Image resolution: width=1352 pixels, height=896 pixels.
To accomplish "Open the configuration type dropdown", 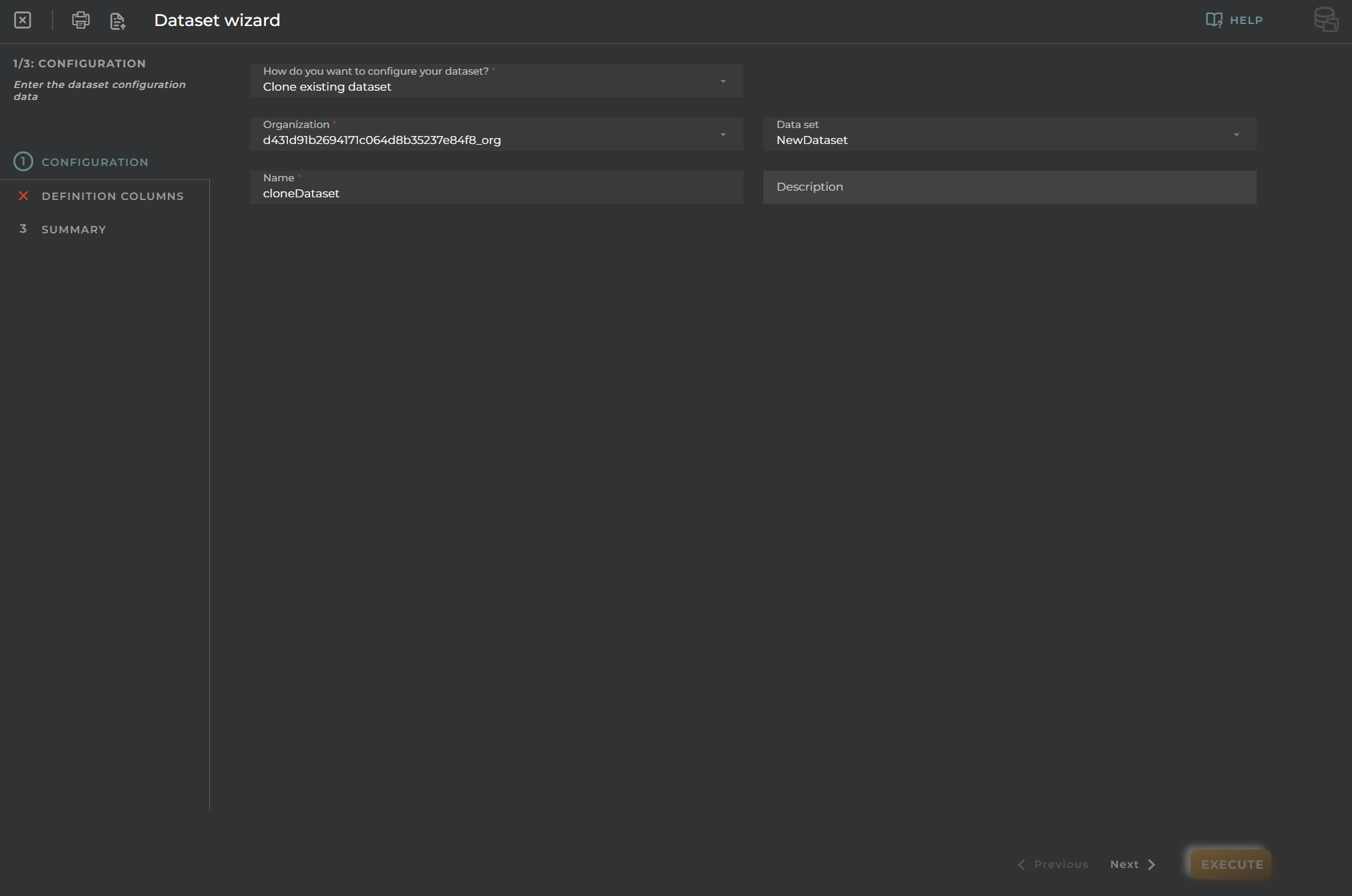I will click(x=496, y=81).
